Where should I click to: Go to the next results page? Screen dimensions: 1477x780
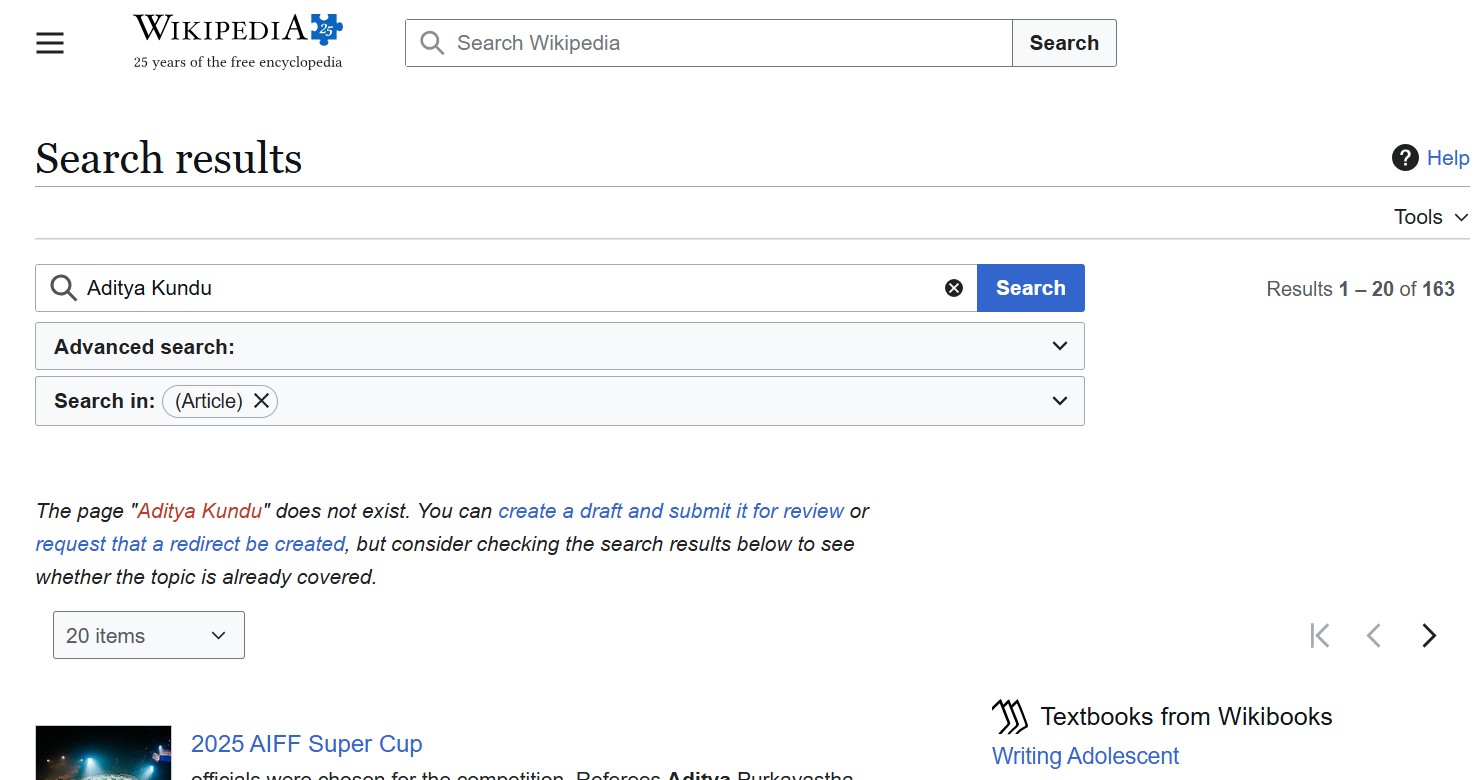click(1429, 635)
